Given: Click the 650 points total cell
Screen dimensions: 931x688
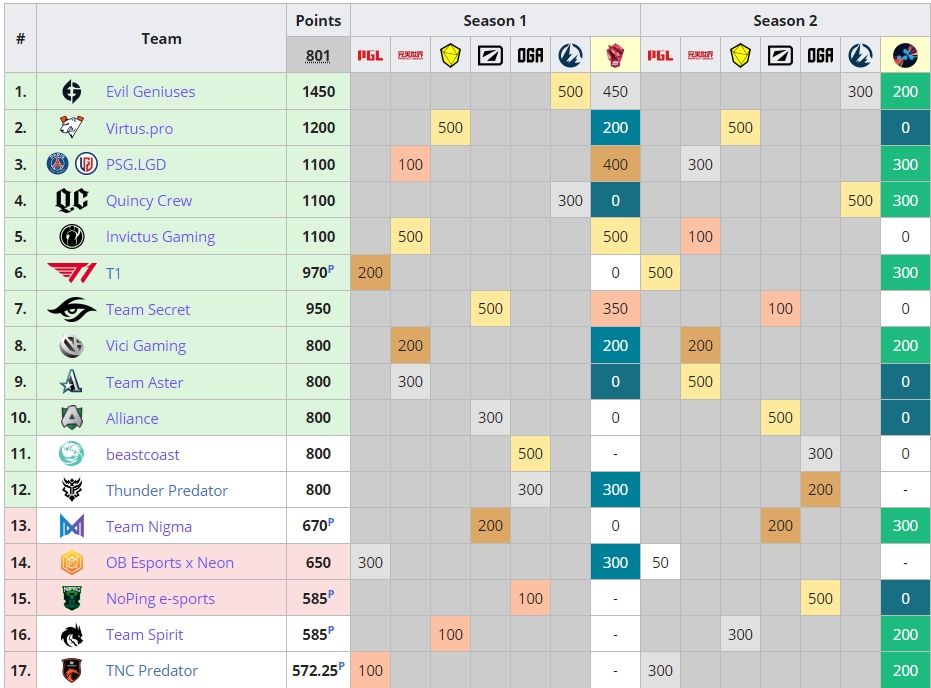Looking at the screenshot, I should click(318, 562).
